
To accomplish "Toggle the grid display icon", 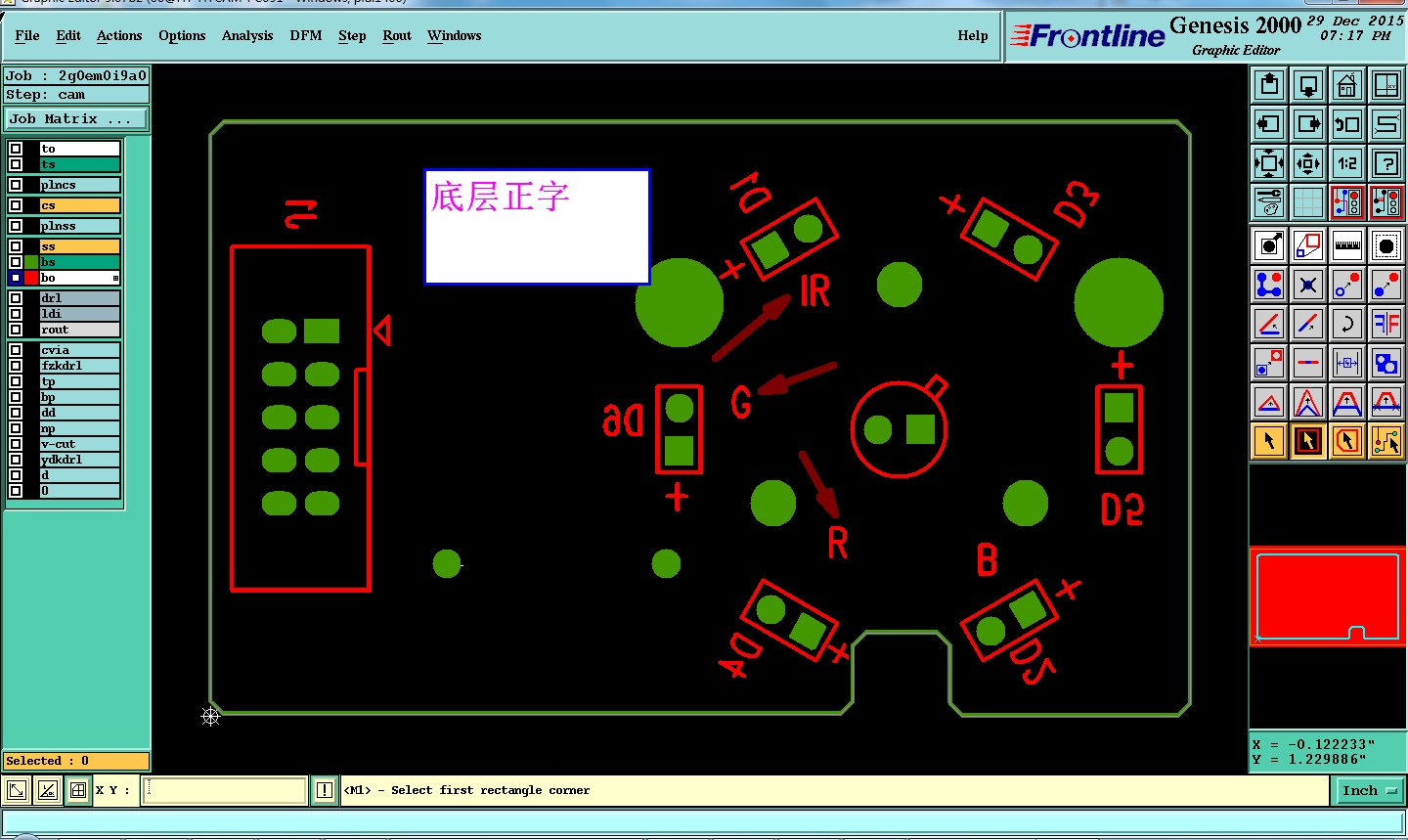I will 1308,202.
